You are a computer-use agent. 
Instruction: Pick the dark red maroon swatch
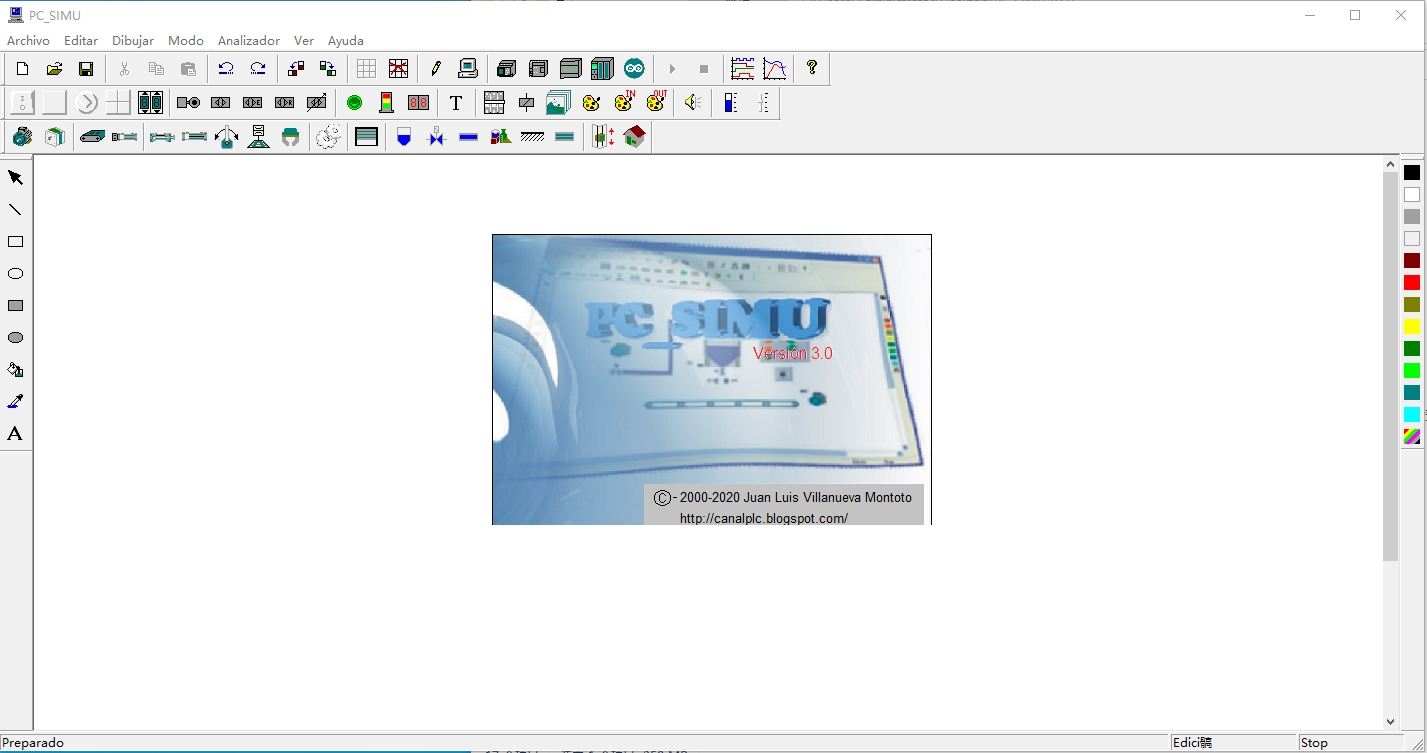pos(1412,261)
